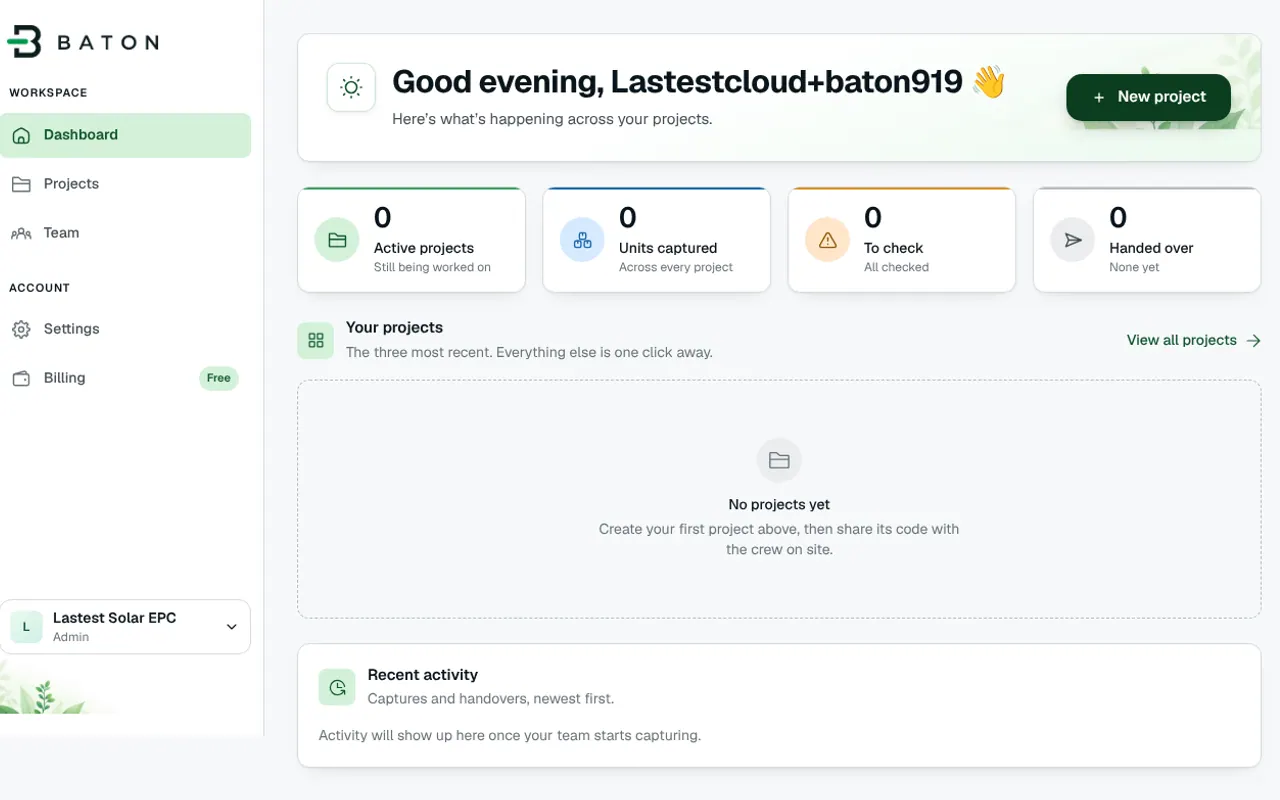Click the Settings gear icon in sidebar
This screenshot has width=1280, height=800.
coord(21,329)
